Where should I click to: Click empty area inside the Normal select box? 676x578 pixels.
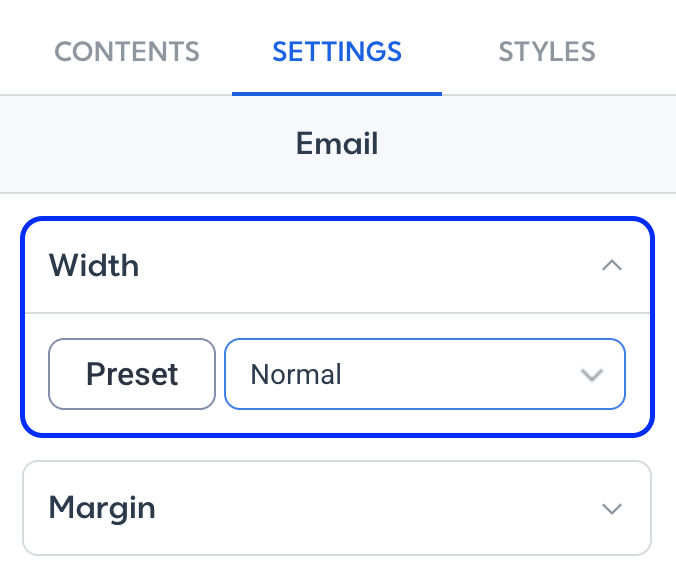[457, 374]
